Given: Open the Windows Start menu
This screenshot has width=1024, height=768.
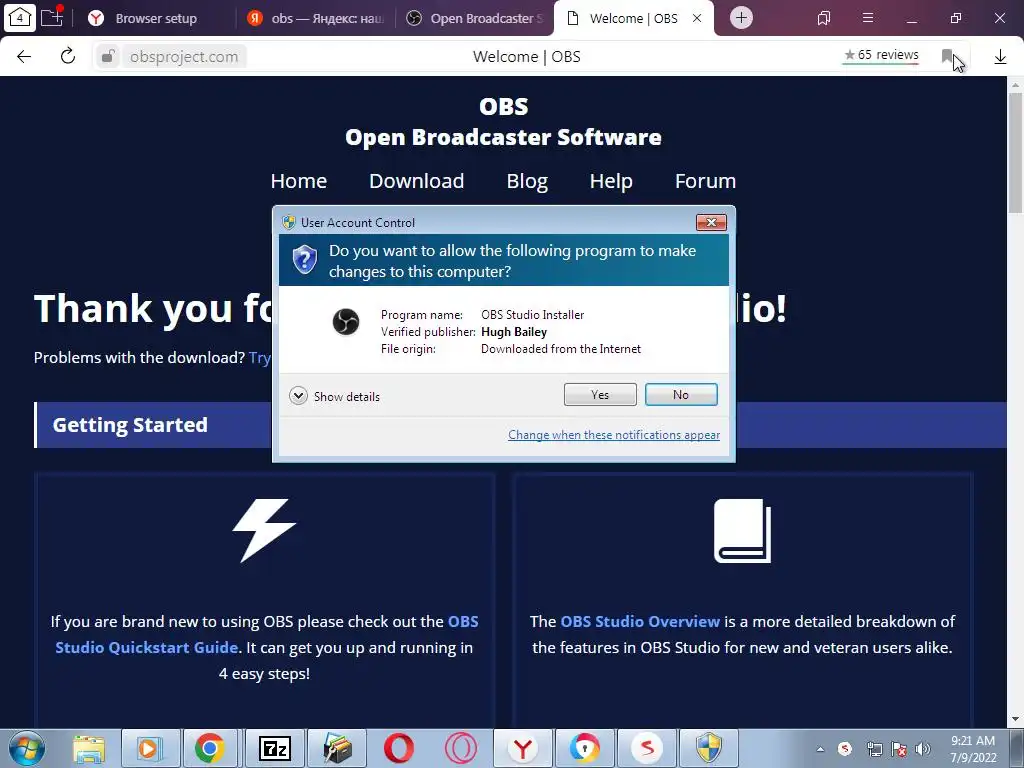Looking at the screenshot, I should [x=25, y=748].
